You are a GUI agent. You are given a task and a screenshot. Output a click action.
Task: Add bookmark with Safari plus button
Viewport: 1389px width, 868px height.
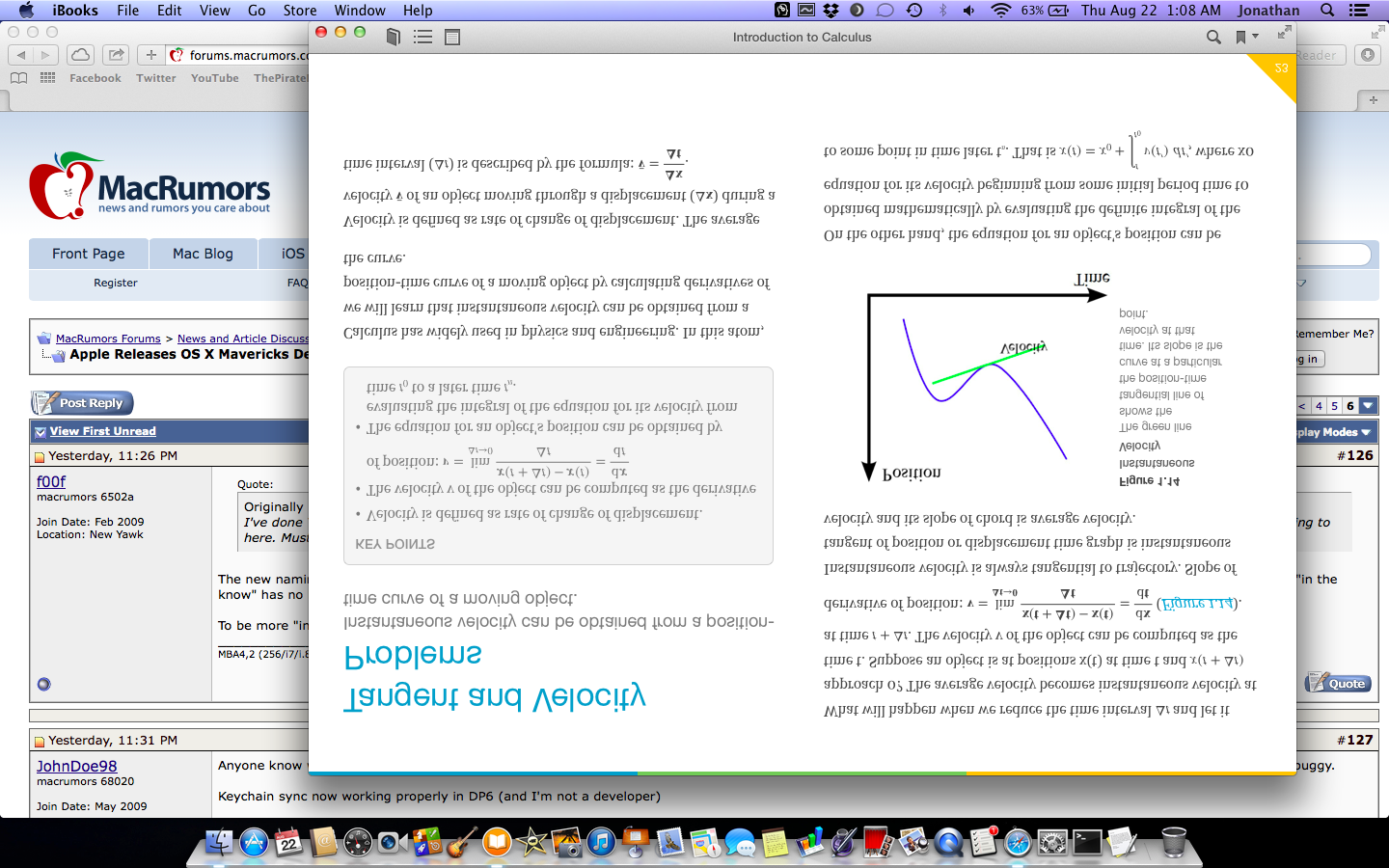(151, 55)
